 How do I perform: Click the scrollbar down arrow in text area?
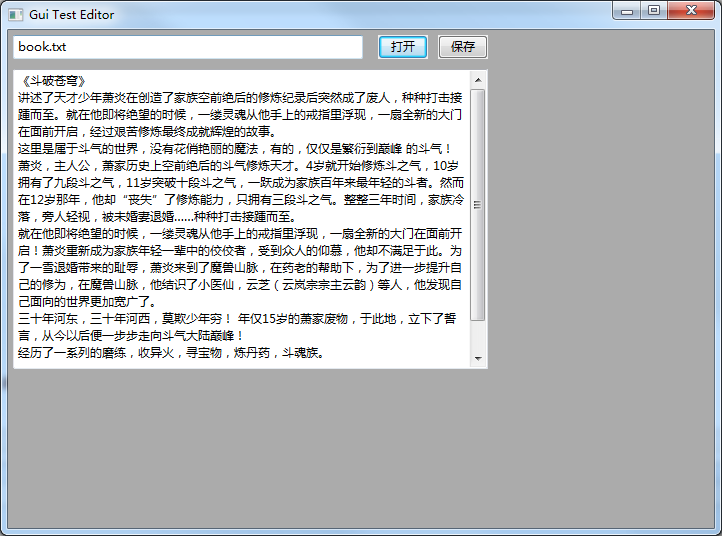pos(478,358)
